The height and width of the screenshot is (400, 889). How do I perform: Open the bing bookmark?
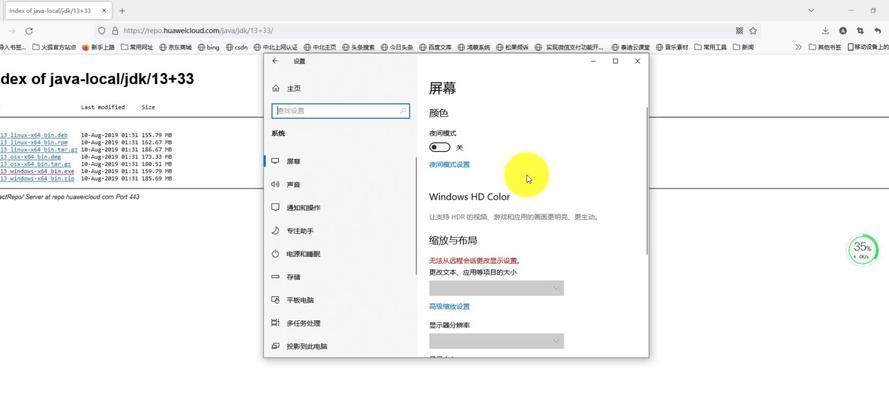coord(208,47)
